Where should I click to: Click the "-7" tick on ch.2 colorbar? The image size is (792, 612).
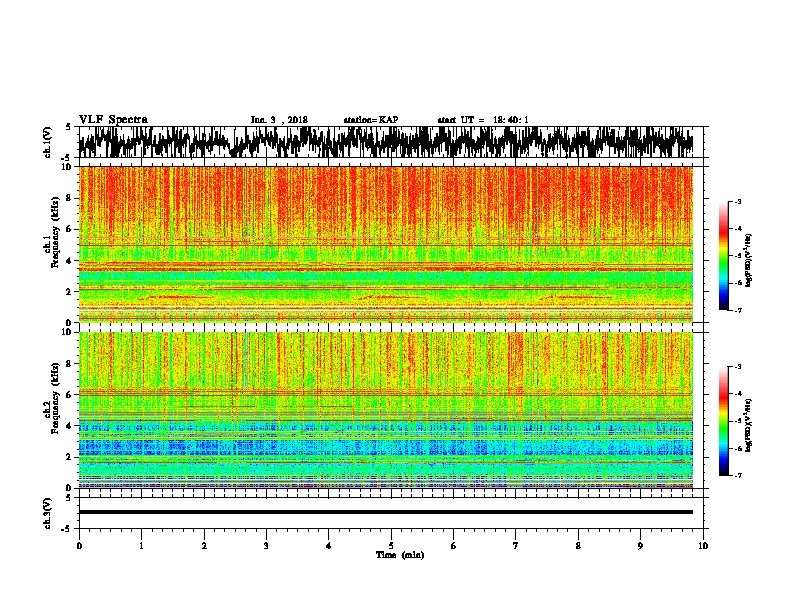[738, 475]
